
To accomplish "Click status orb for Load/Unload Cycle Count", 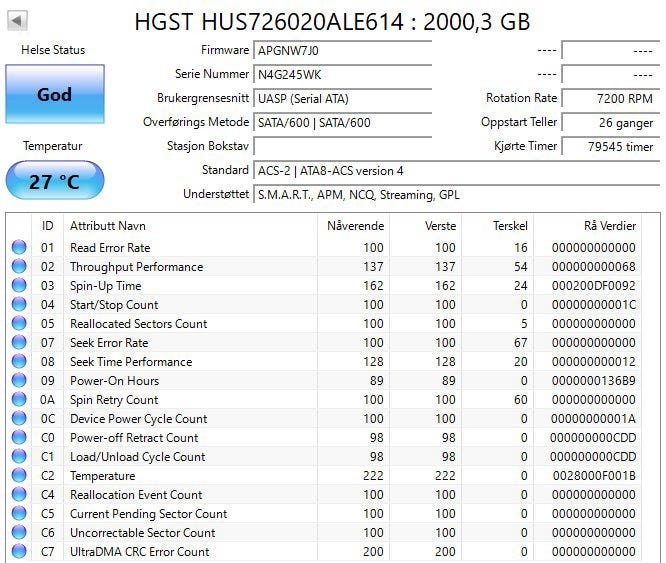I will [19, 456].
